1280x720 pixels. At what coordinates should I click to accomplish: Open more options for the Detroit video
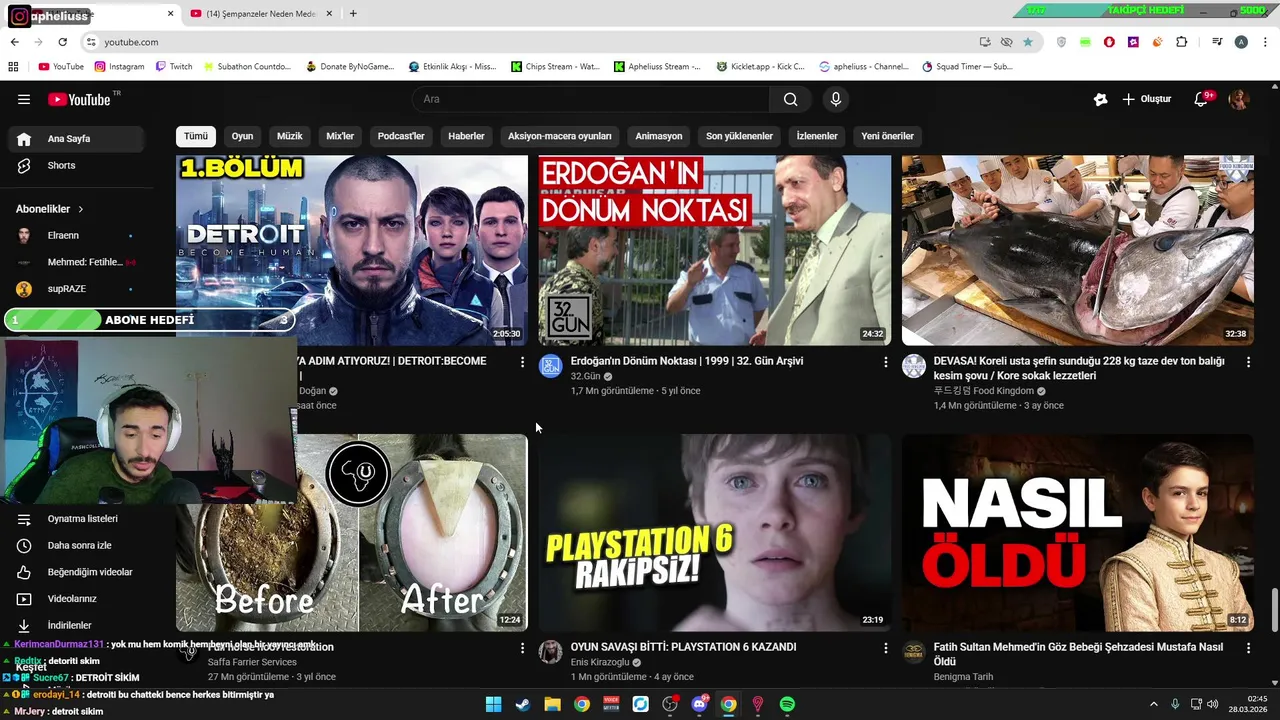click(522, 362)
